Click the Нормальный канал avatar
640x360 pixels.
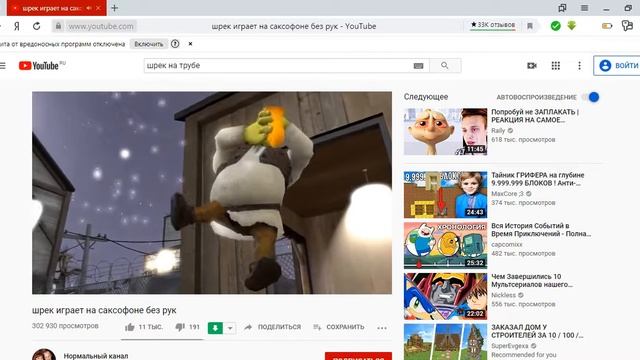(44, 354)
